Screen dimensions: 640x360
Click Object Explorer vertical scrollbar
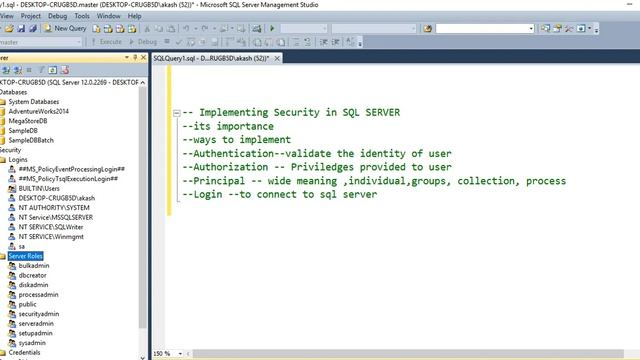coord(142,207)
